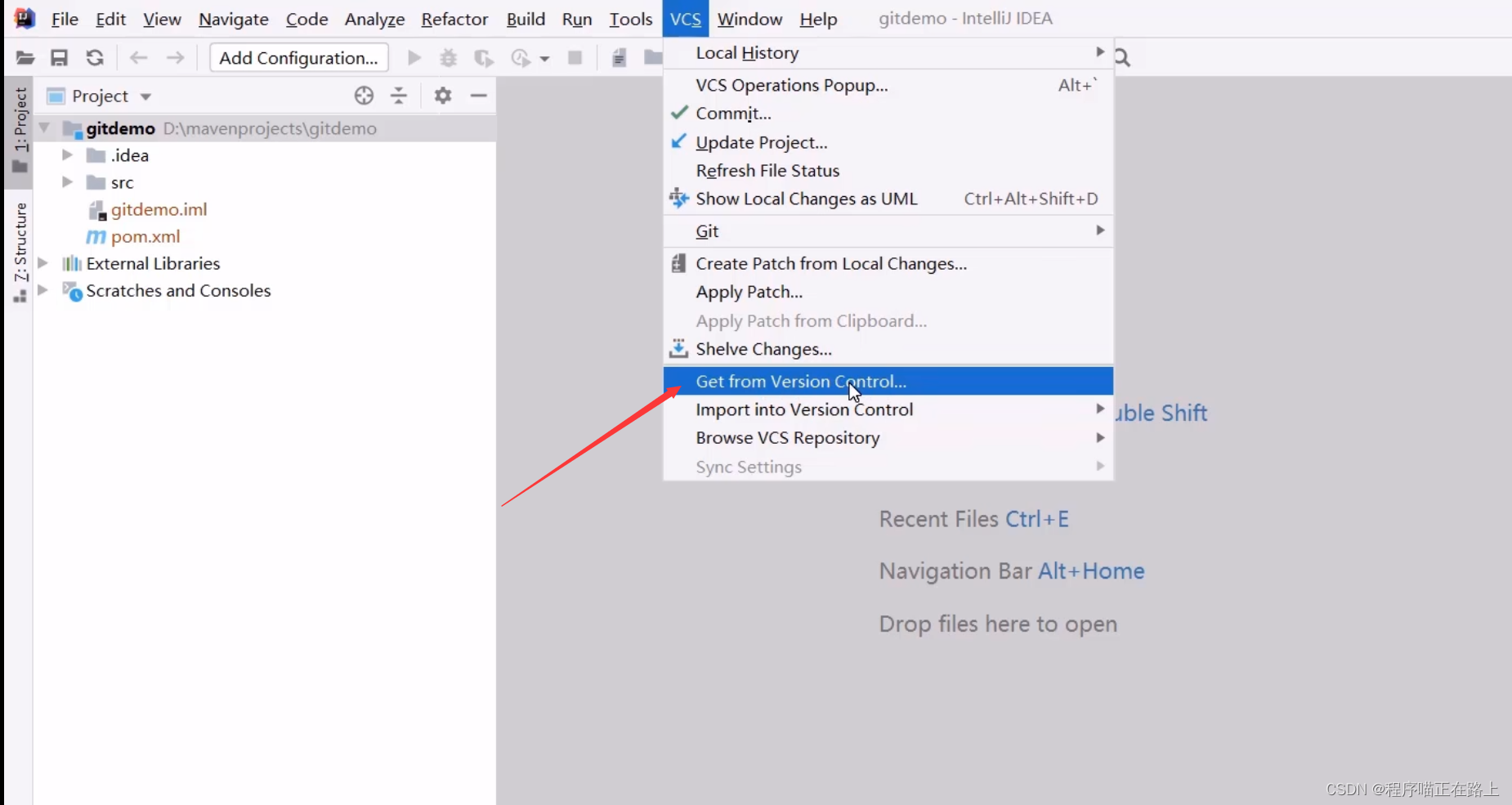This screenshot has width=1512, height=805.
Task: Expand Browse VCS Repository submenu
Action: click(888, 438)
